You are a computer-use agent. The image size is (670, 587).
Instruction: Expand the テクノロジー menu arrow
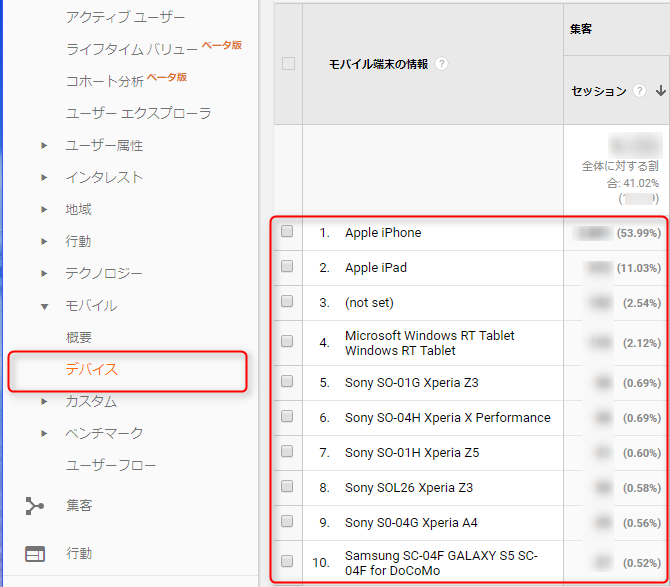pos(44,273)
